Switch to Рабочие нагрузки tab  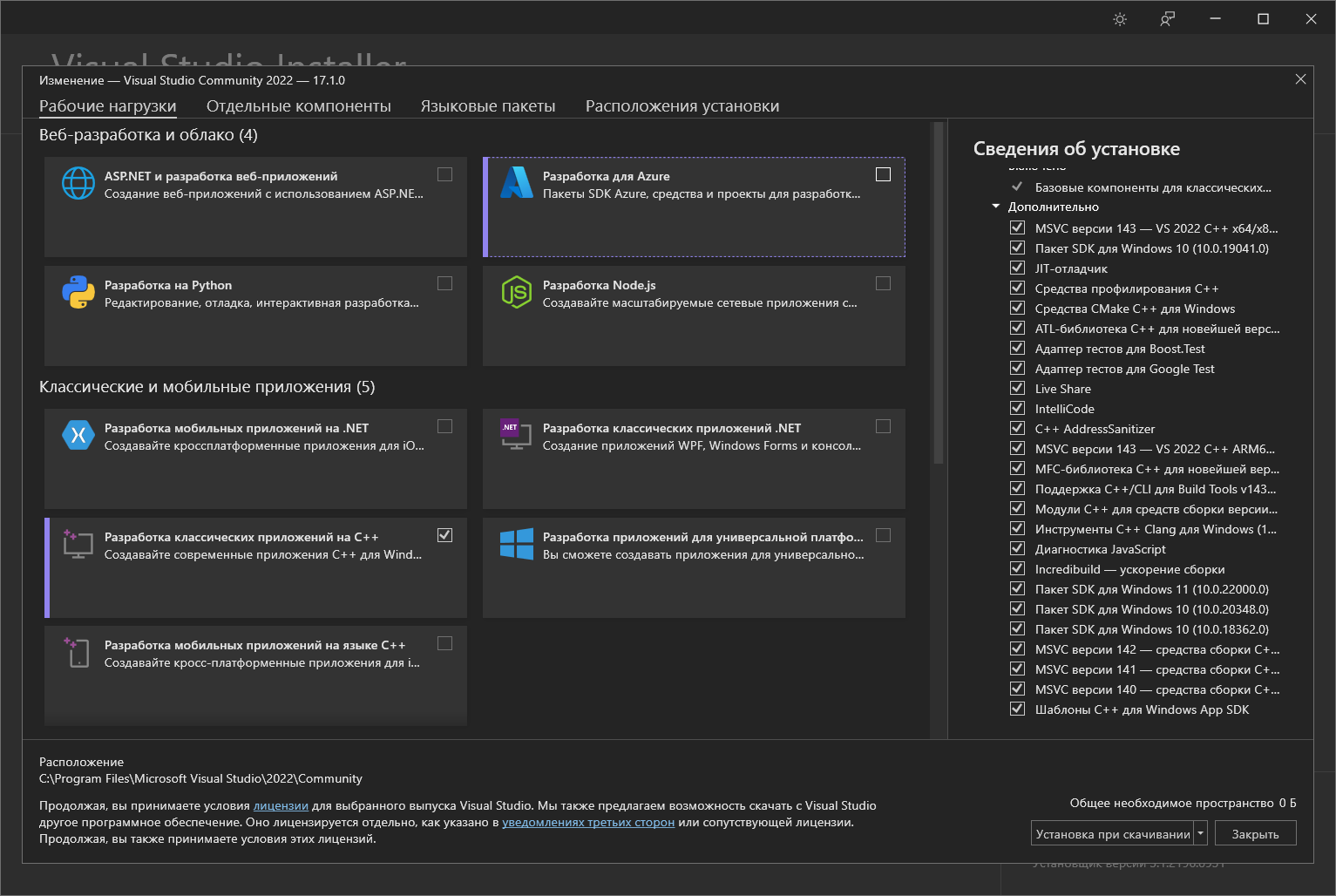(108, 106)
